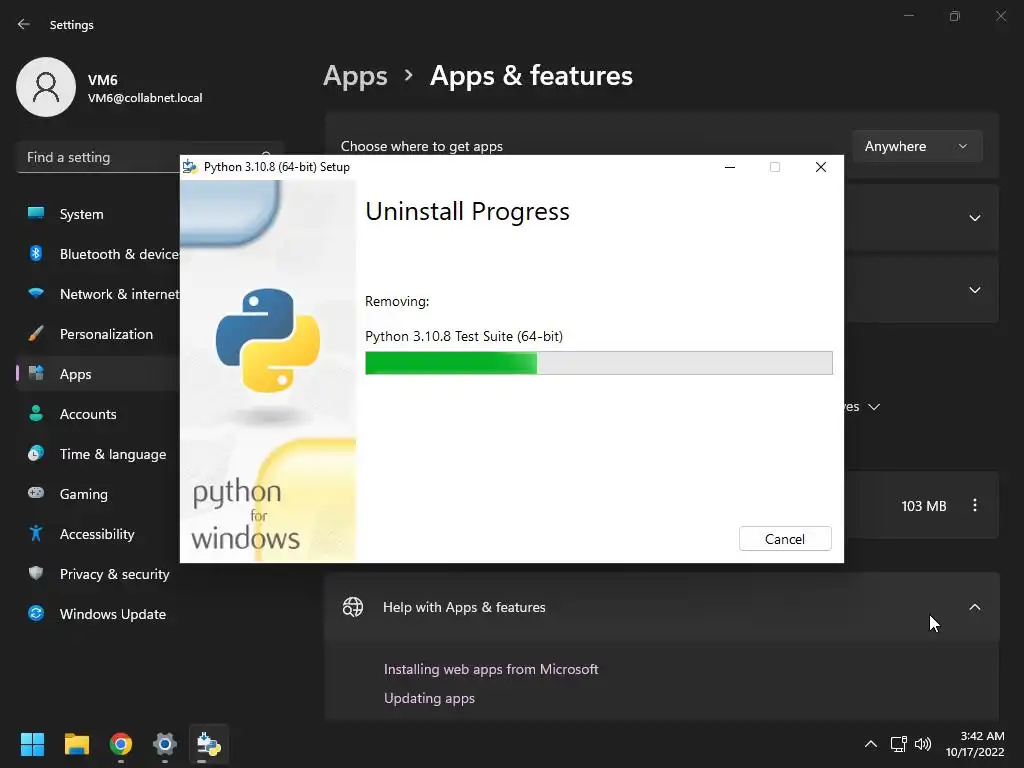Click the VM6@collabnet.local account text
Viewport: 1024px width, 768px height.
(145, 98)
